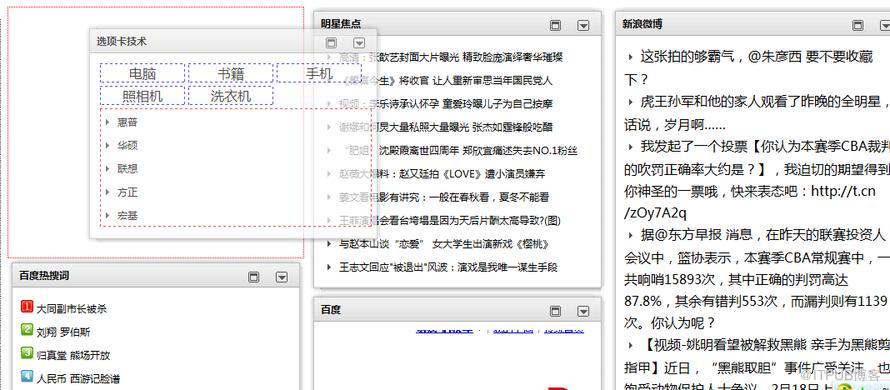The height and width of the screenshot is (390, 890).
Task: Maximize the 明星焦点 panel
Action: [556, 26]
